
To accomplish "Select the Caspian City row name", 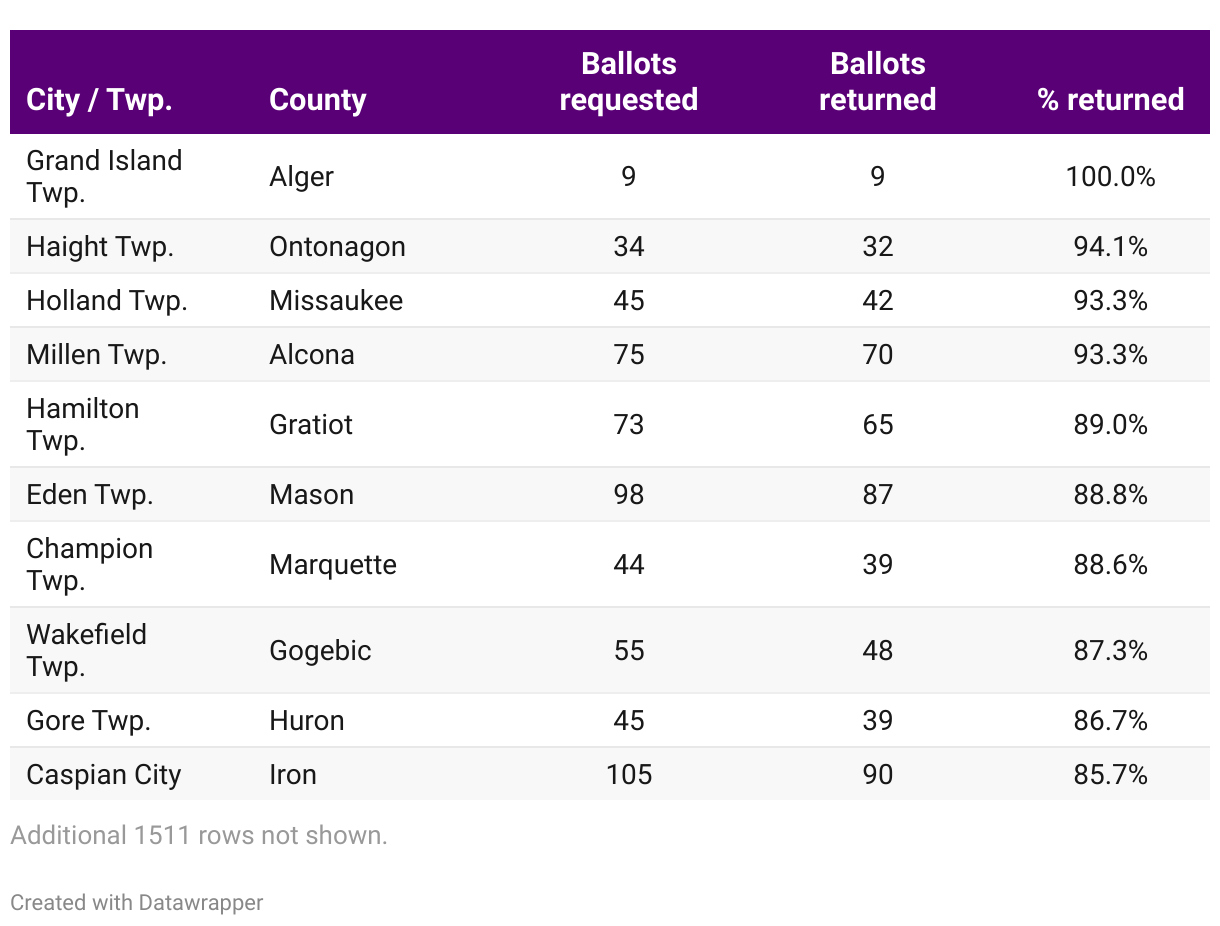I will click(104, 775).
